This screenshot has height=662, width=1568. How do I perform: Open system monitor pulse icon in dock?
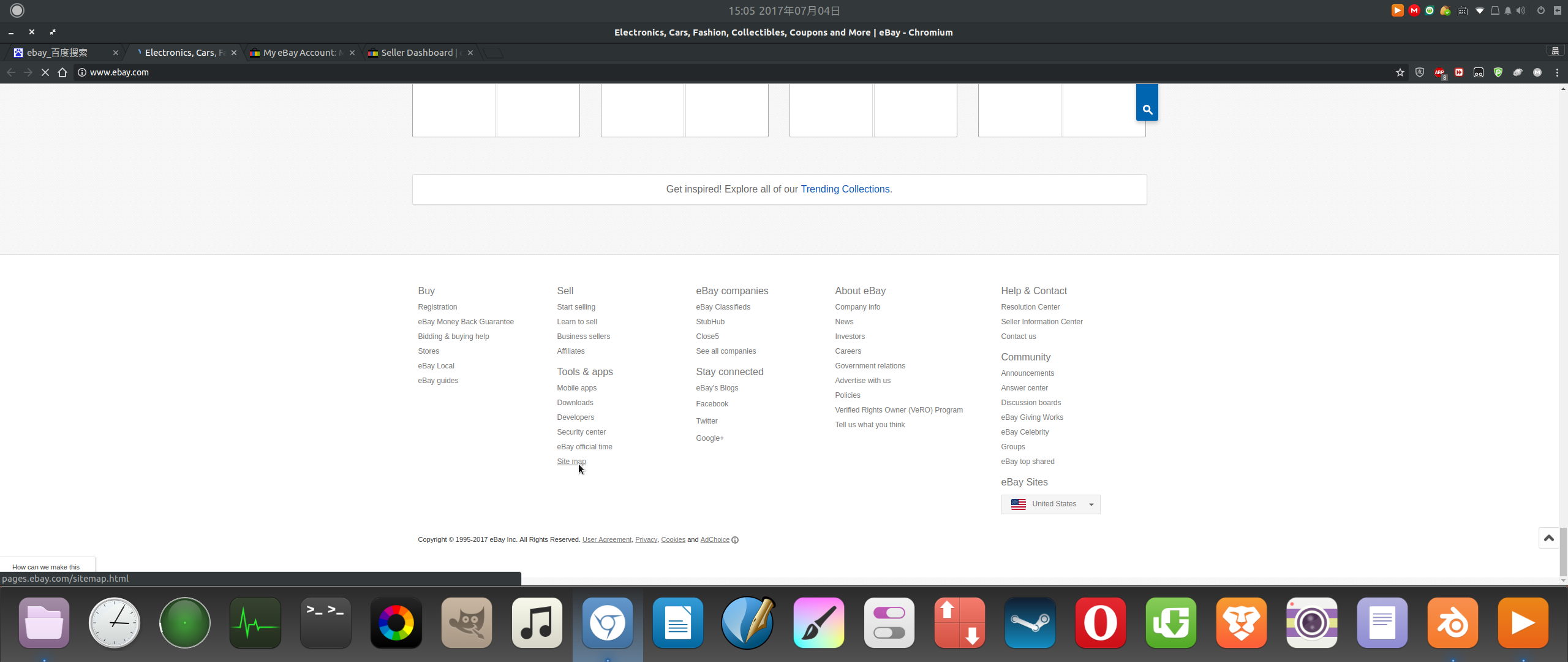click(x=255, y=623)
